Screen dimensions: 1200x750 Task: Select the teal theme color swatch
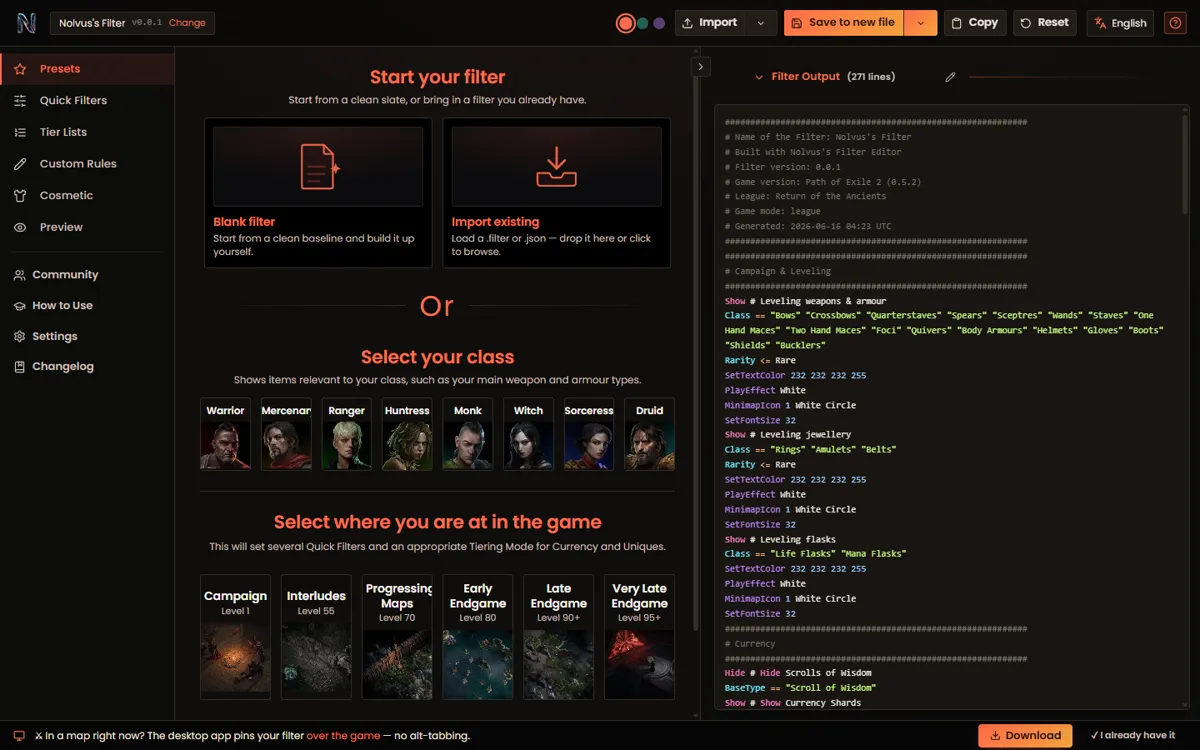643,23
